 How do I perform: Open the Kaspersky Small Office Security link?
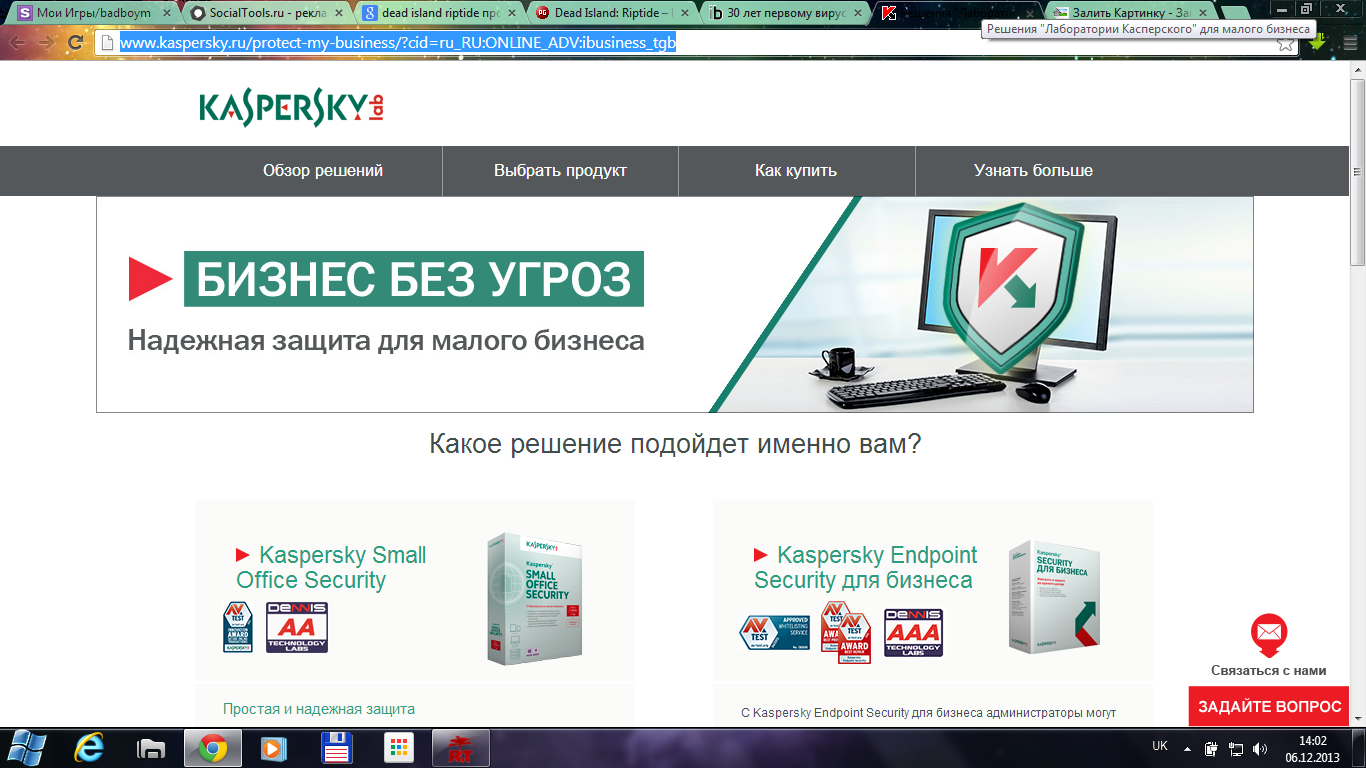(x=331, y=567)
